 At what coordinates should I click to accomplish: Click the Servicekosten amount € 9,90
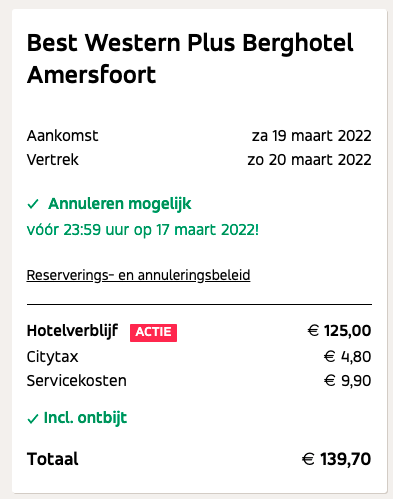click(x=347, y=381)
